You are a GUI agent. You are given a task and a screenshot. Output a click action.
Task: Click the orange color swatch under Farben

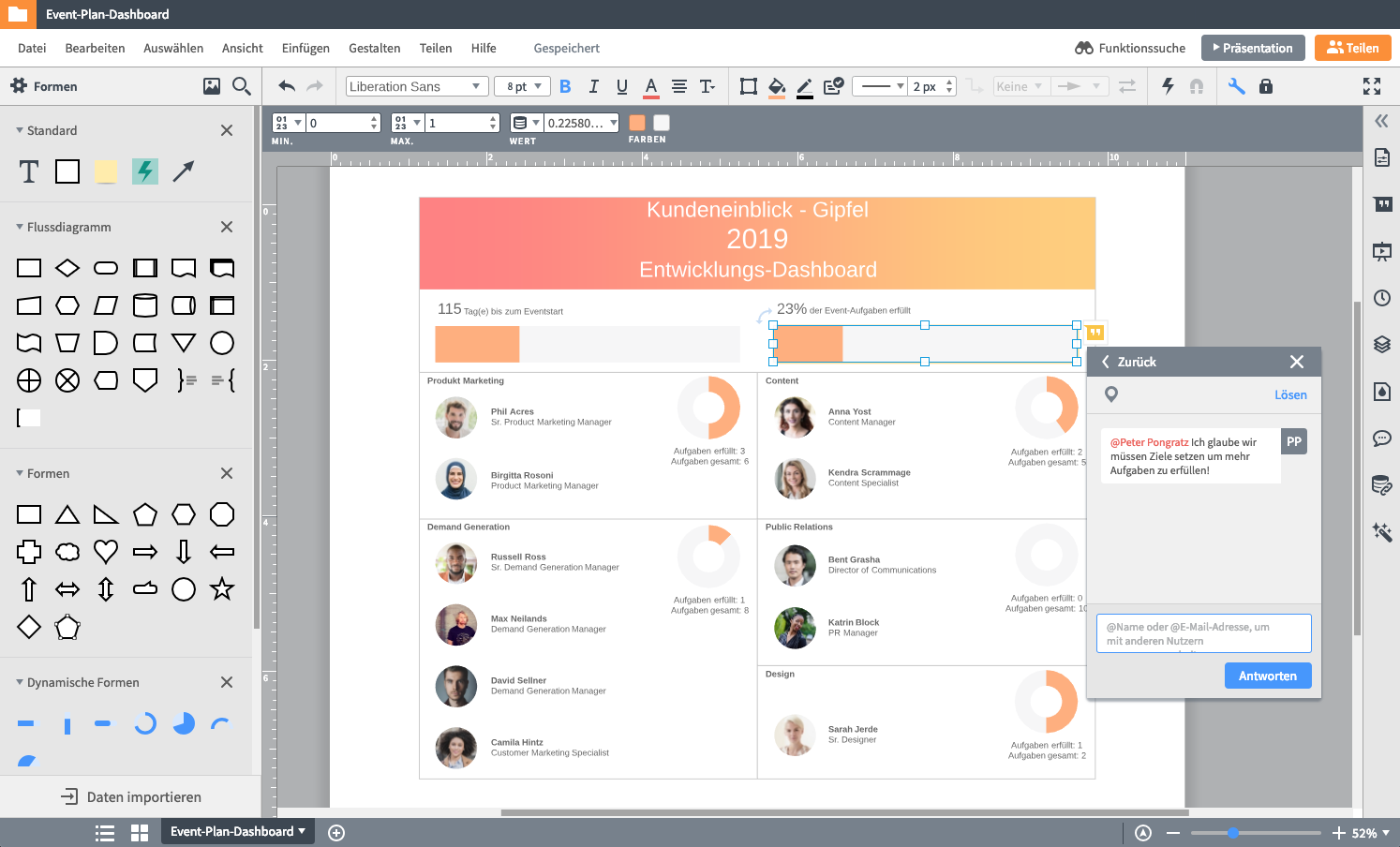pyautogui.click(x=637, y=123)
